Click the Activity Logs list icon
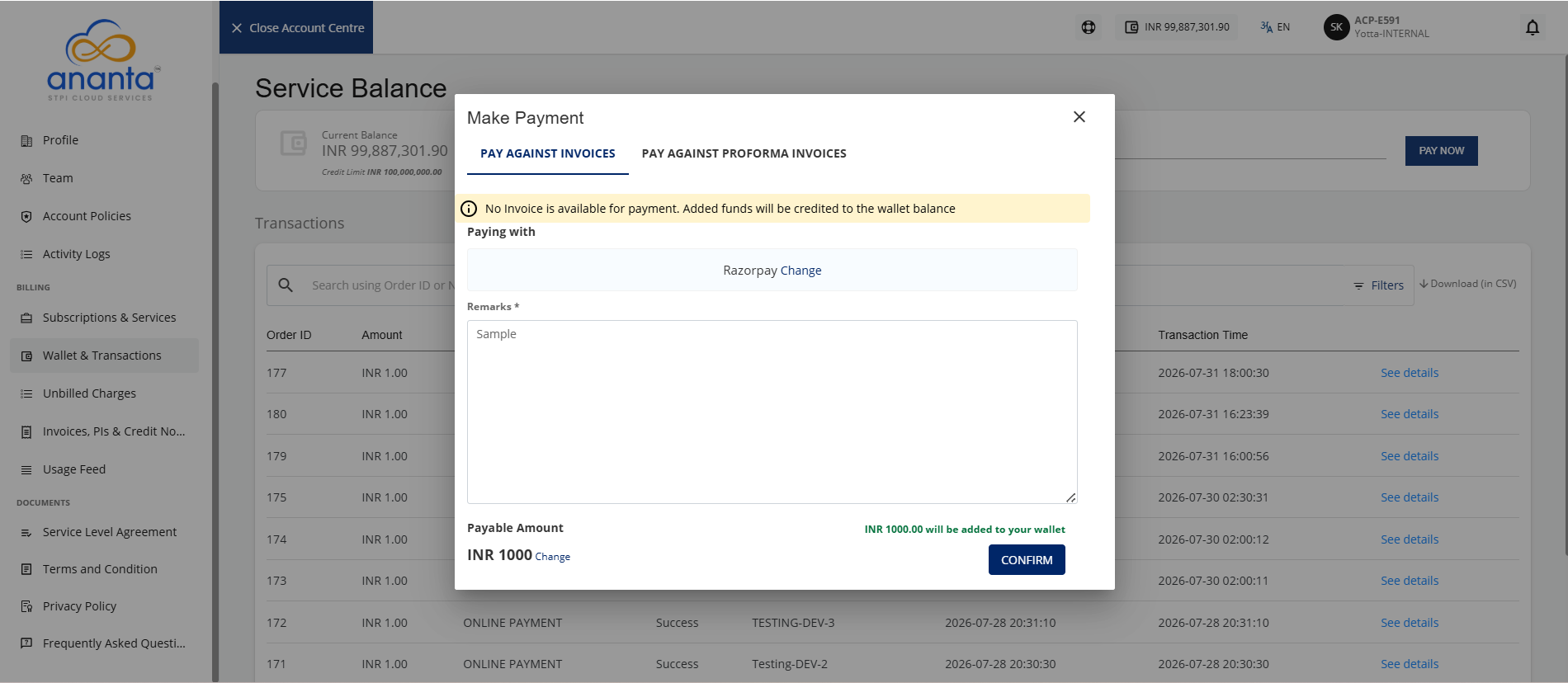The height and width of the screenshot is (683, 1568). 26,255
